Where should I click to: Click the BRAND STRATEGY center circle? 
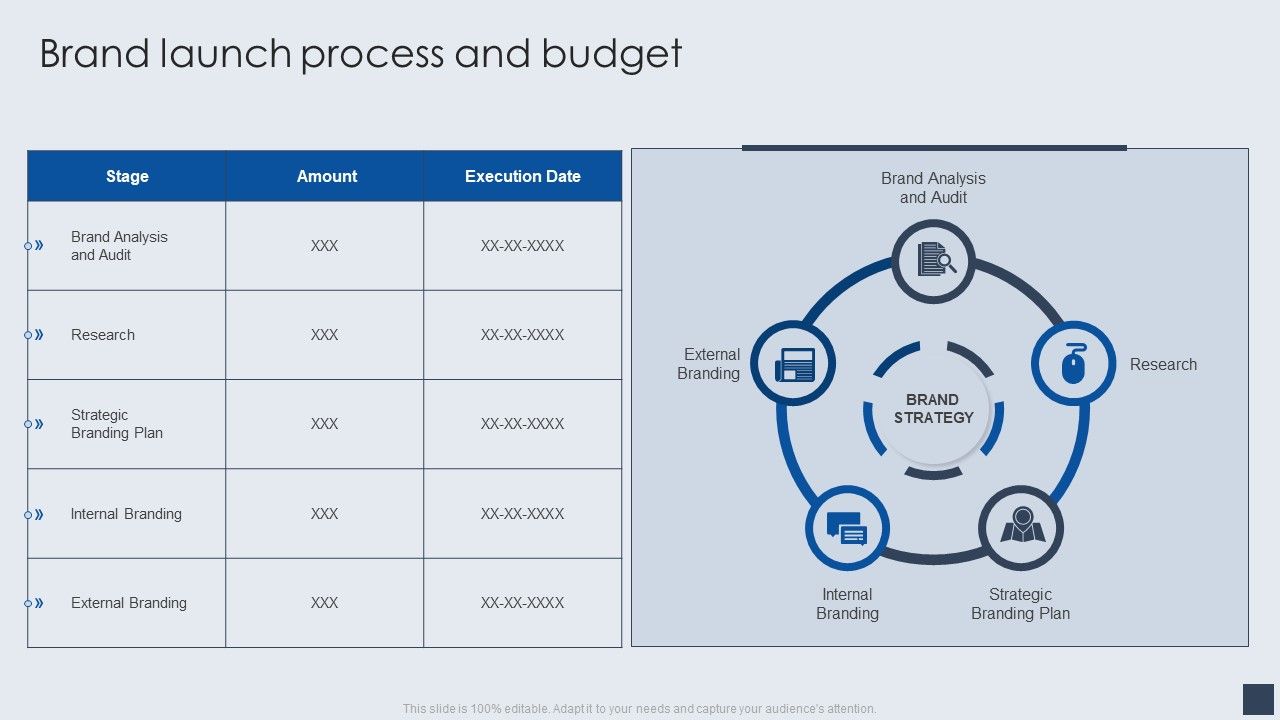[933, 409]
